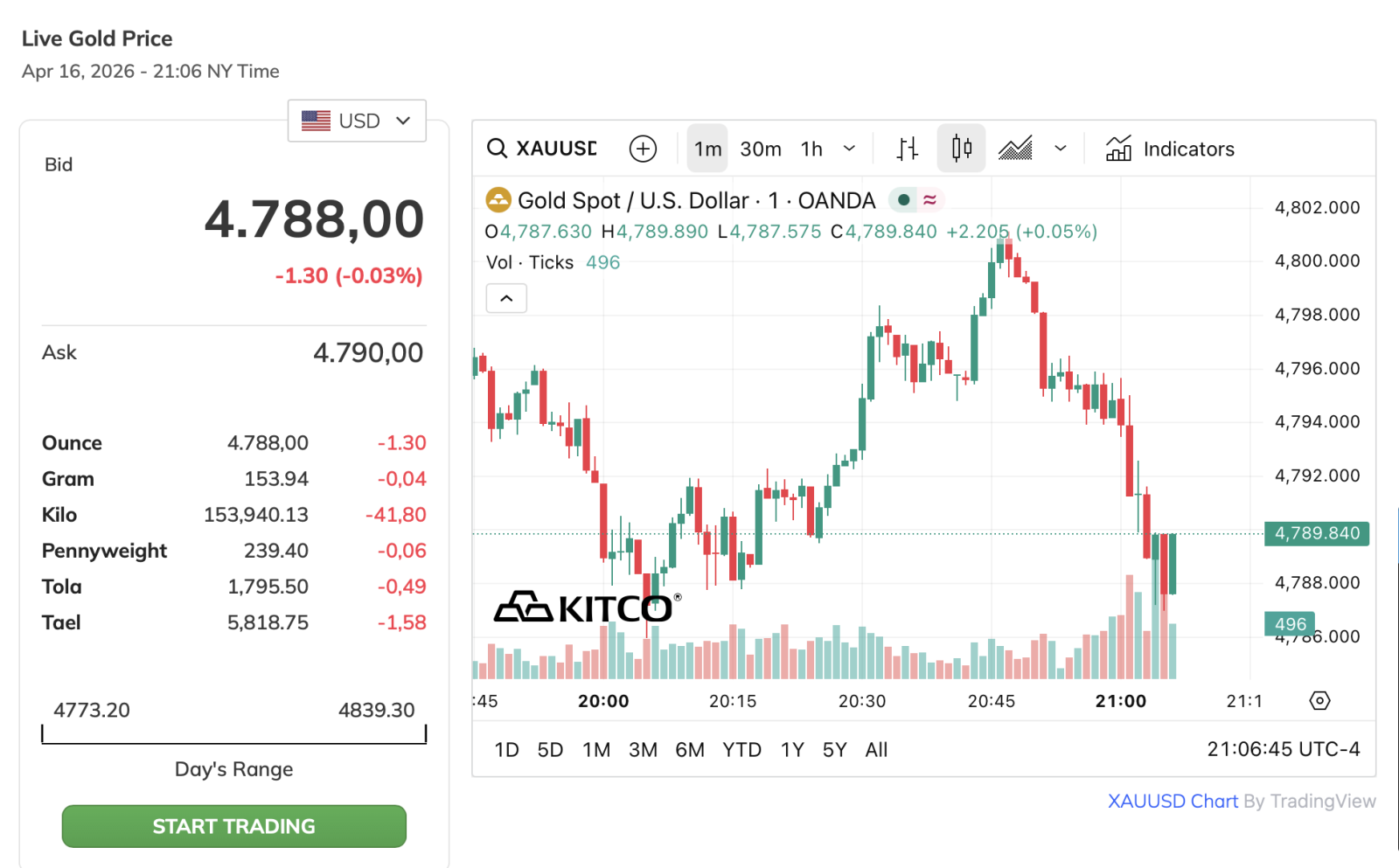This screenshot has height=868, width=1399.
Task: Click the gold coin symbol logo
Action: (498, 200)
